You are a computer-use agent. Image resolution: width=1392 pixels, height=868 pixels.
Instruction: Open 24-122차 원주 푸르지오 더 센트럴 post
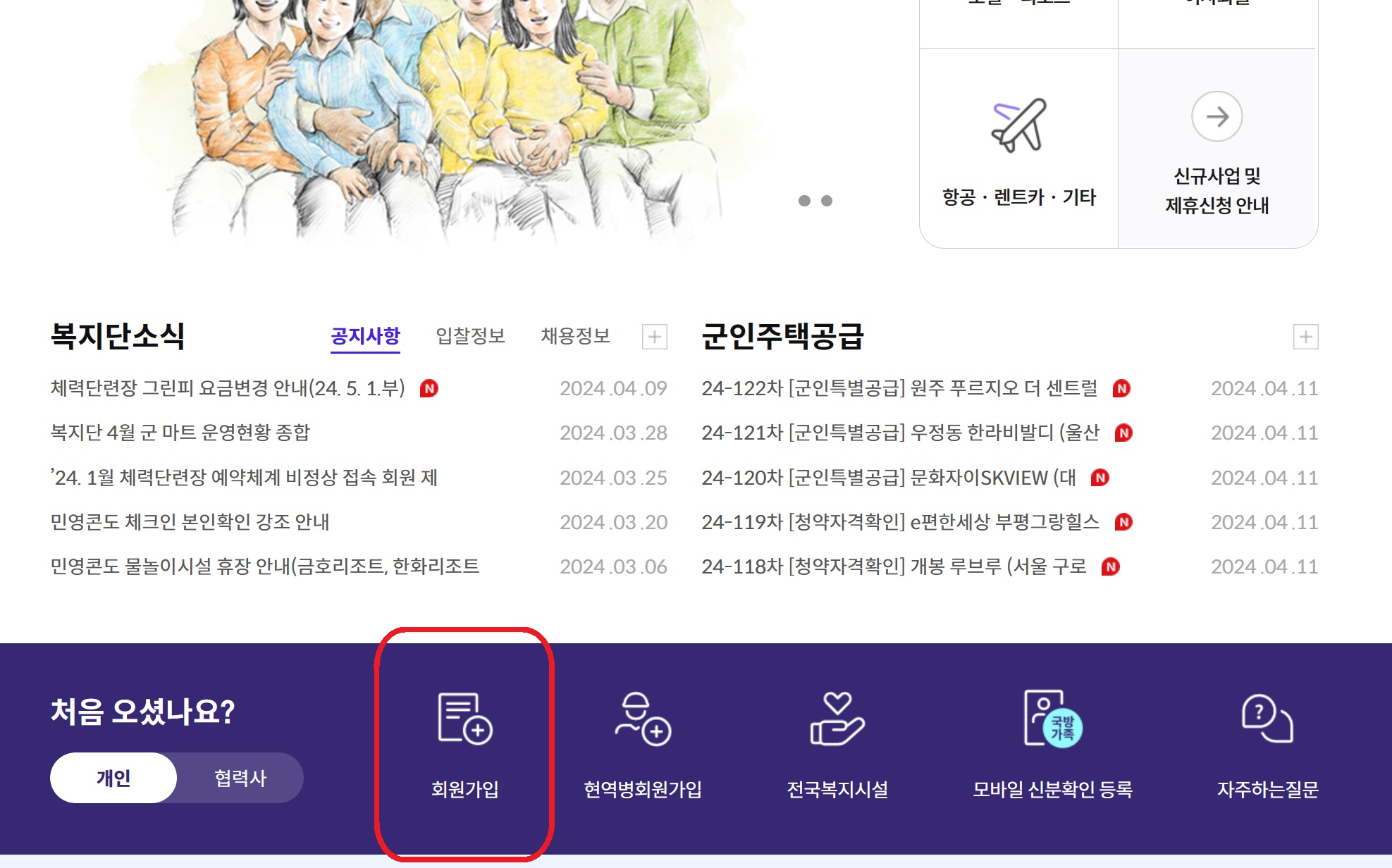point(899,388)
